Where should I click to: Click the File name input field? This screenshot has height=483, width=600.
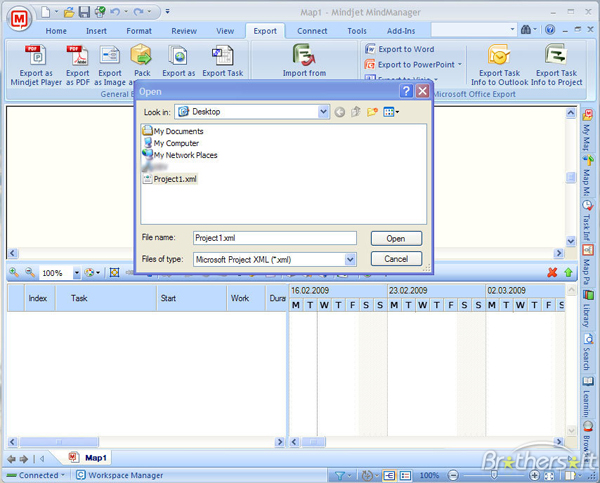(274, 238)
